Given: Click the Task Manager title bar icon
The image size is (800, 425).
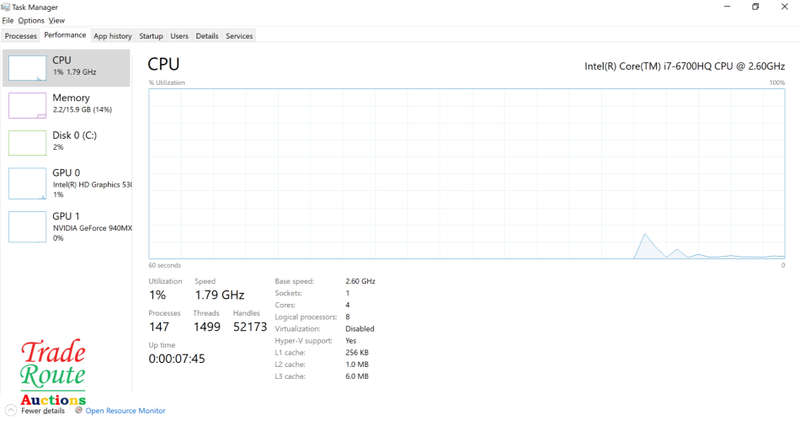Looking at the screenshot, I should pos(6,7).
